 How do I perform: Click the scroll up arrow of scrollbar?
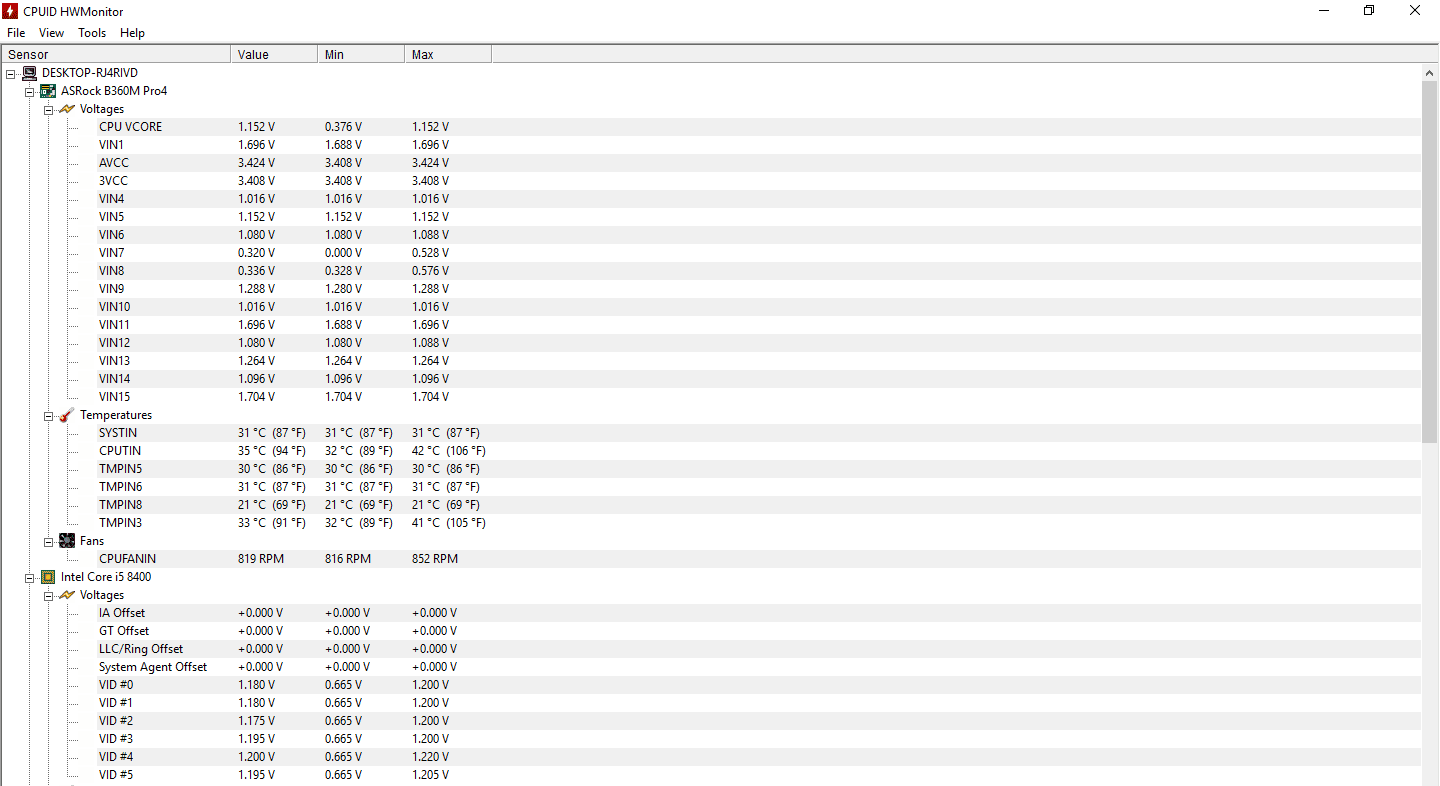1430,73
